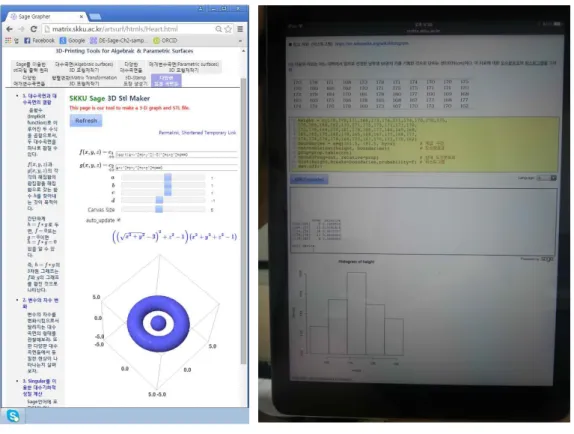Open sidebar section 1 heading link
This screenshot has width=574, height=434.
(x=40, y=99)
